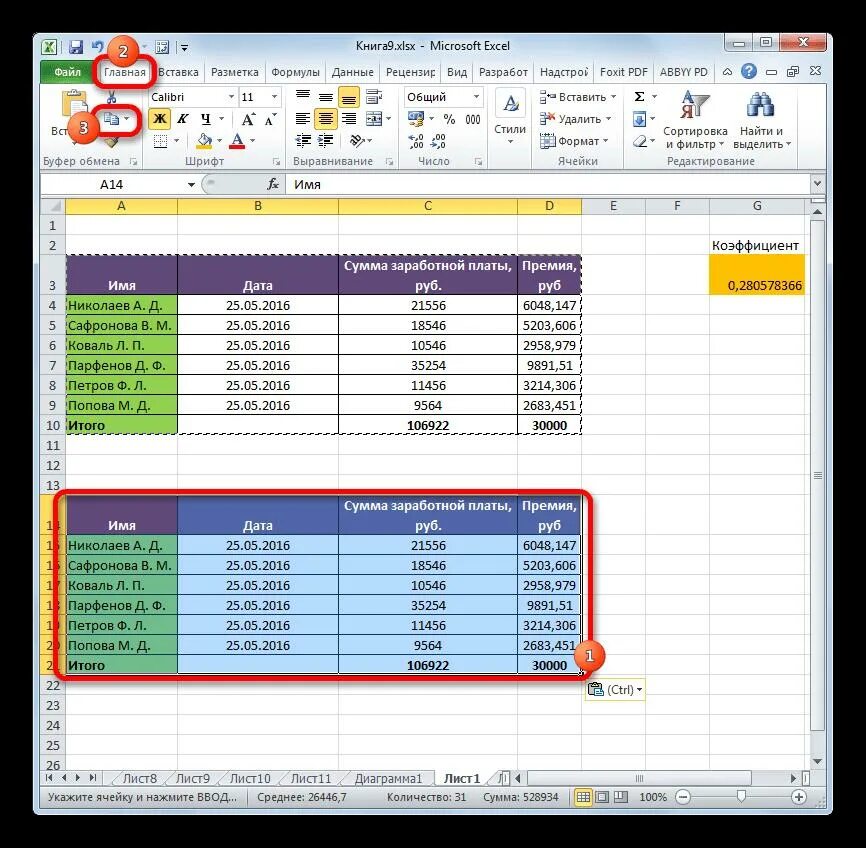The image size is (866, 848).
Task: Click the Format Painter brush icon
Action: click(112, 142)
